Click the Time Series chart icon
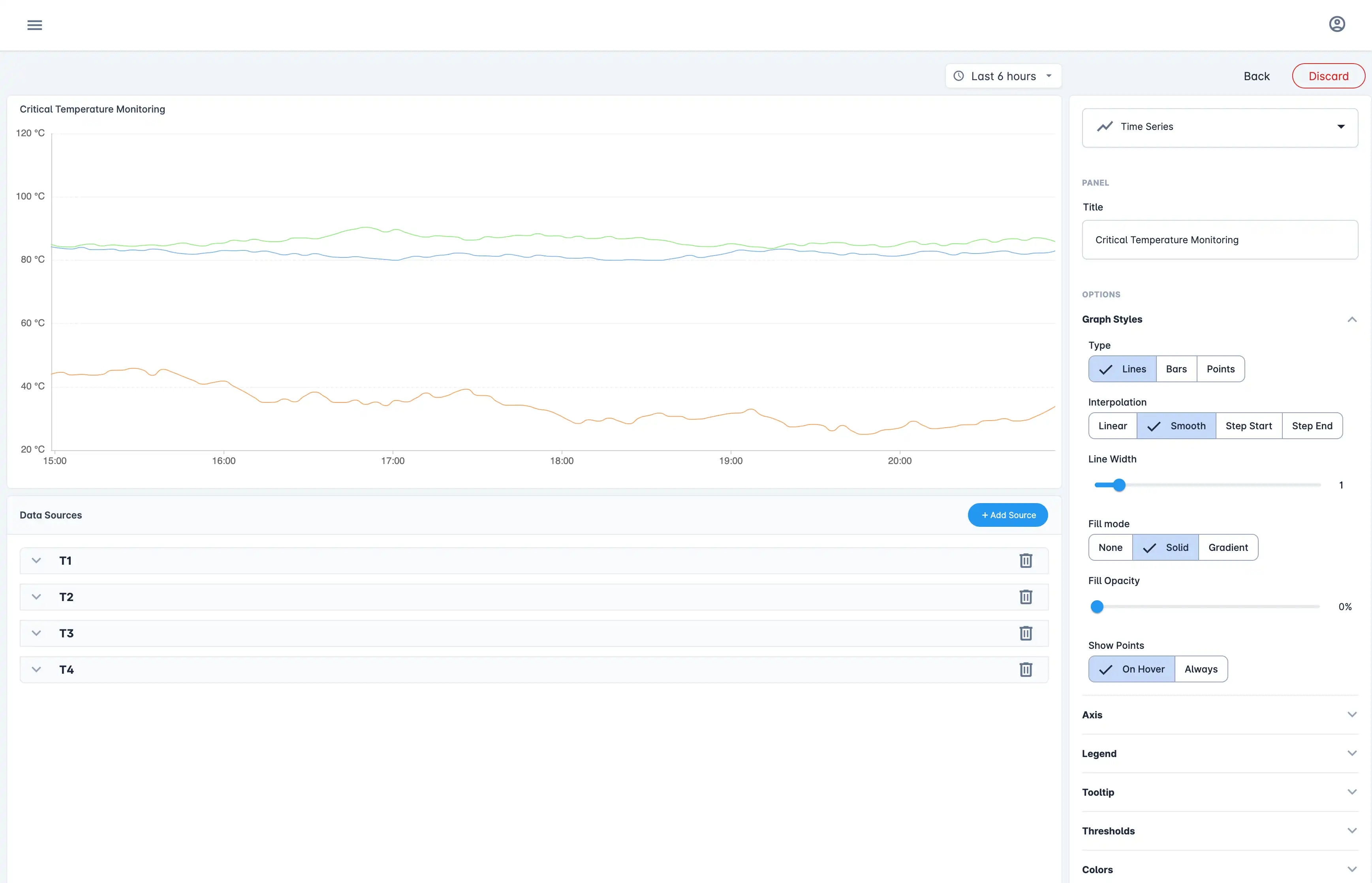Screen dimensions: 1372x883 click(1105, 126)
